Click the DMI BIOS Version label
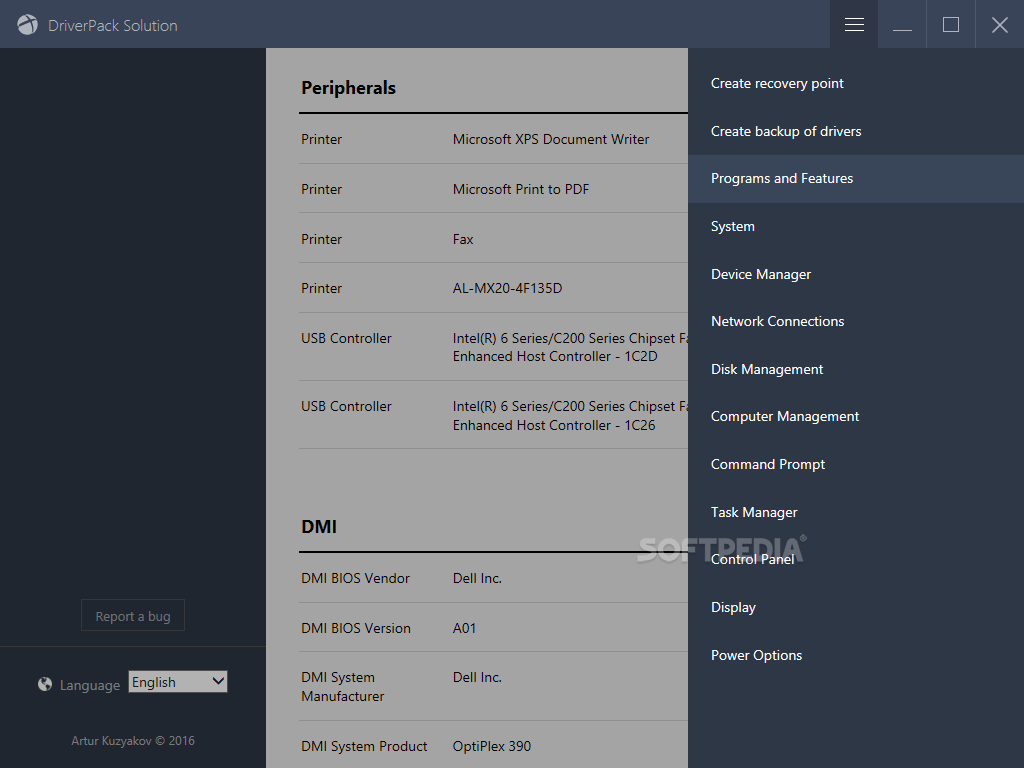This screenshot has height=768, width=1024. tap(356, 628)
